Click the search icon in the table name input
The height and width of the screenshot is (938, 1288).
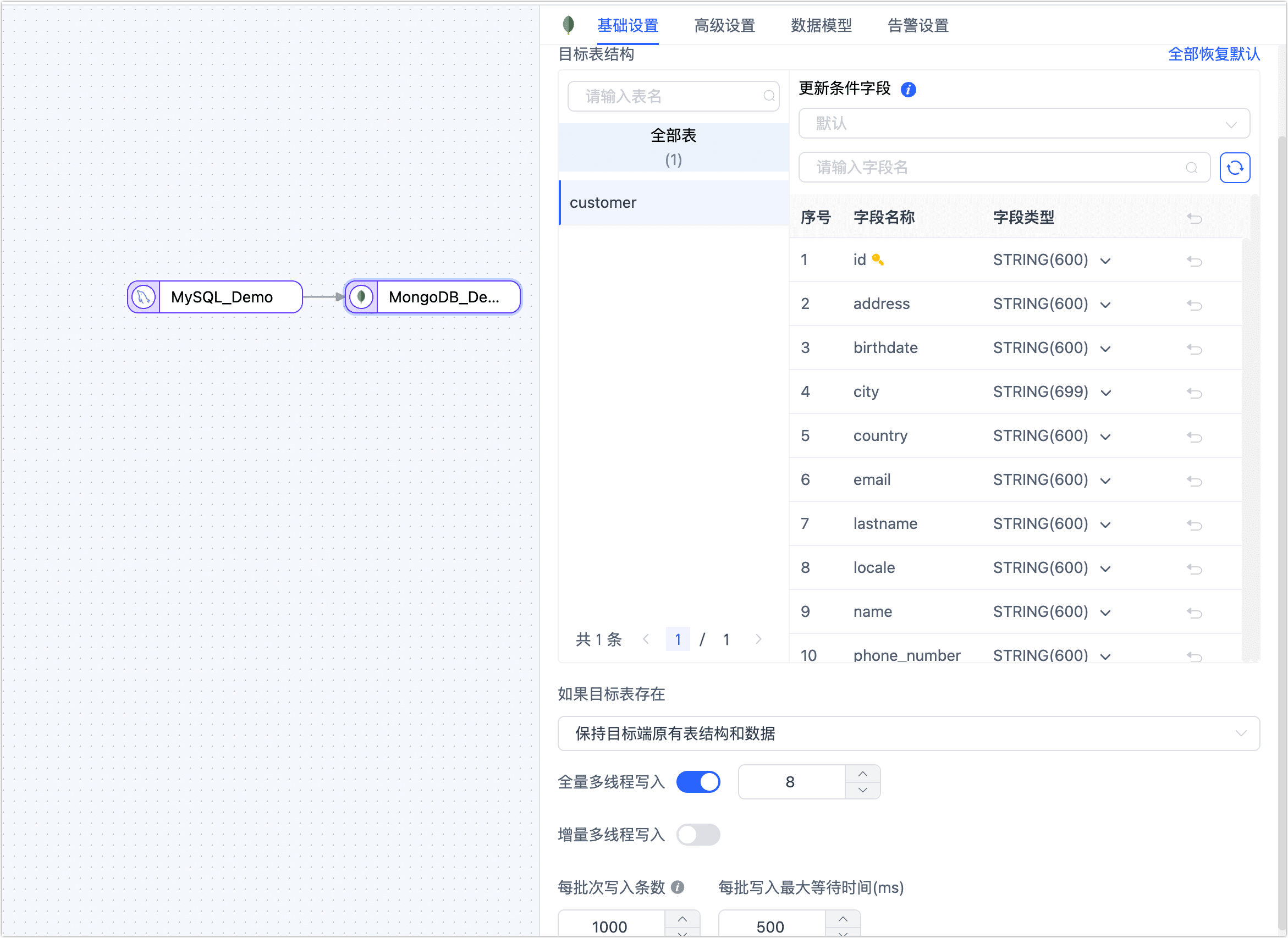(x=769, y=96)
